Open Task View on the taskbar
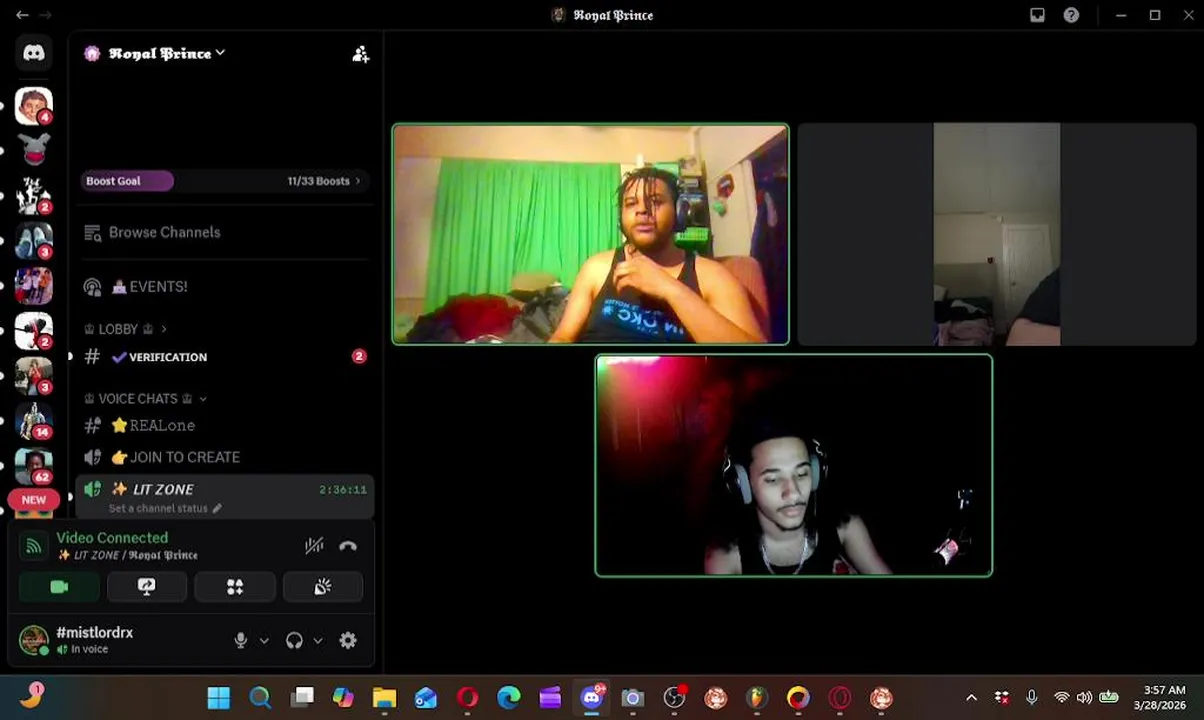The image size is (1204, 720). coord(302,697)
